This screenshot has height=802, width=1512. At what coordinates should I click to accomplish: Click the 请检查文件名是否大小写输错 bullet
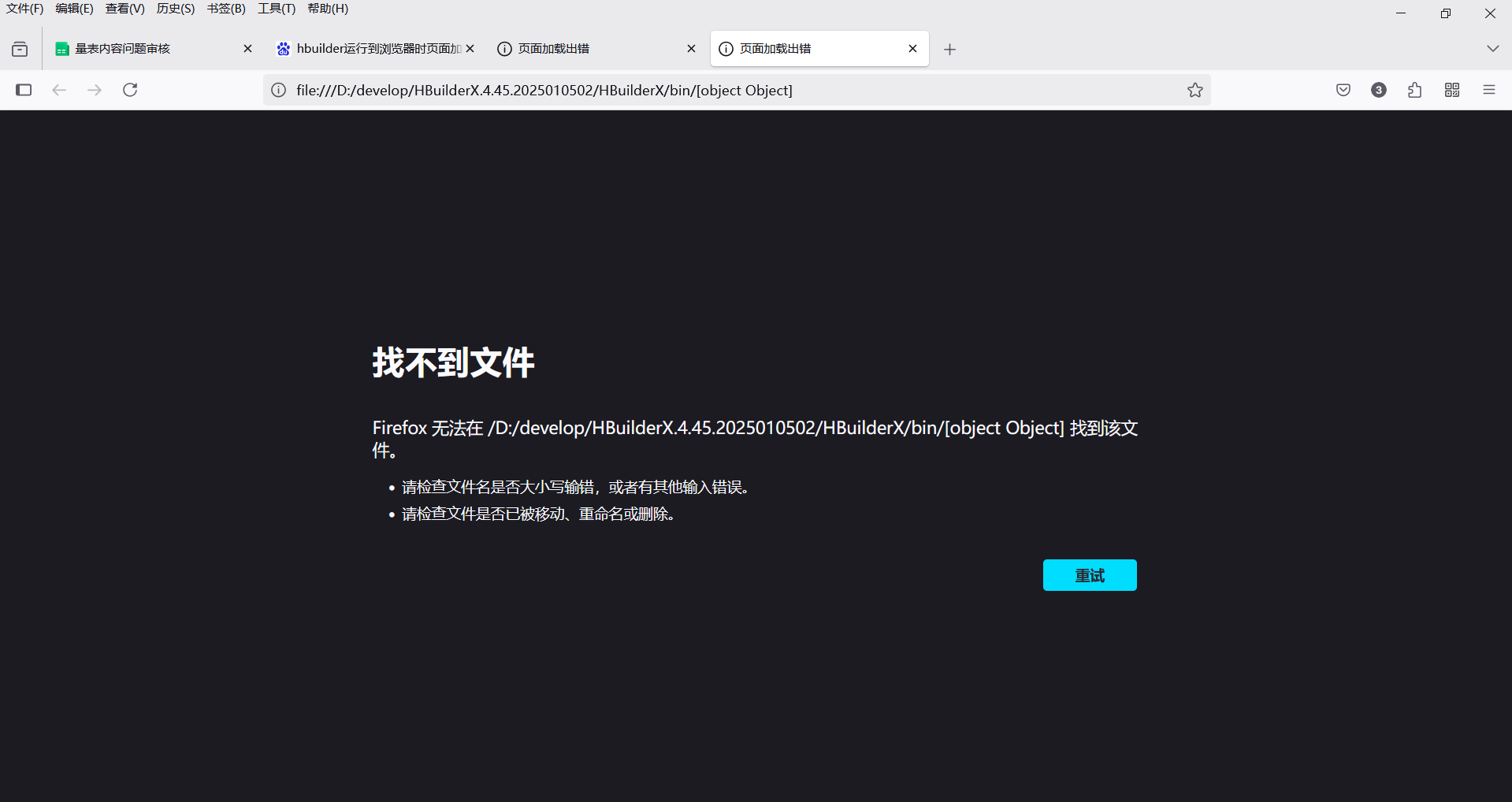point(575,487)
